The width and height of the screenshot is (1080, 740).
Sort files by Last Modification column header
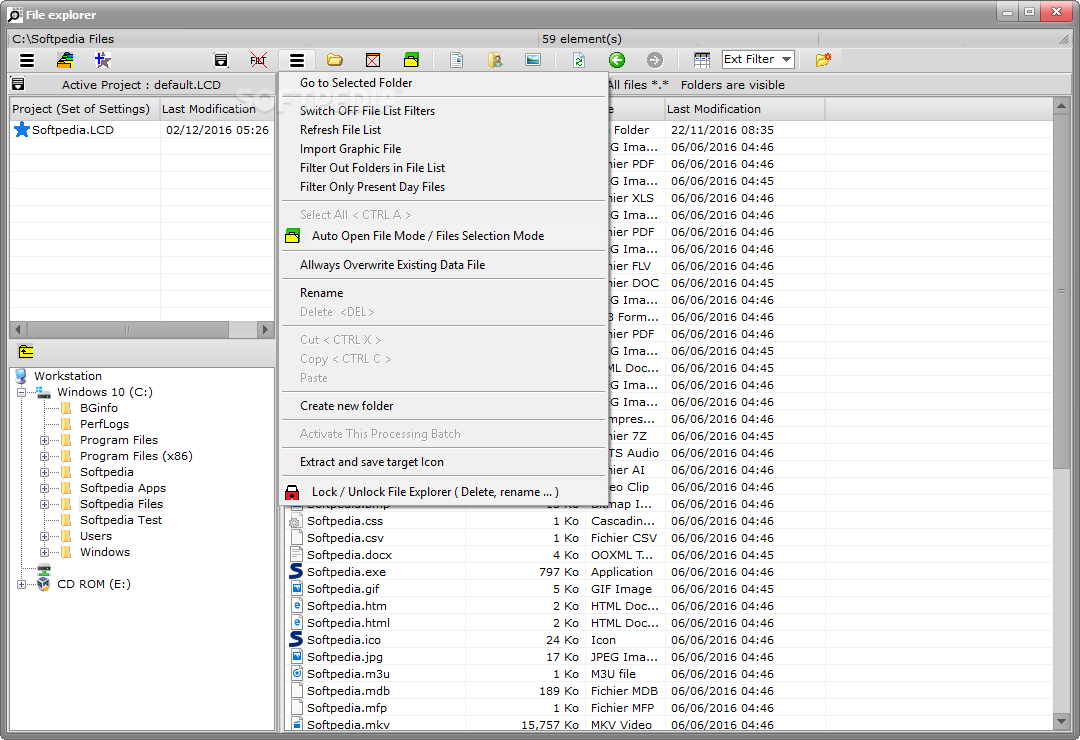[744, 109]
